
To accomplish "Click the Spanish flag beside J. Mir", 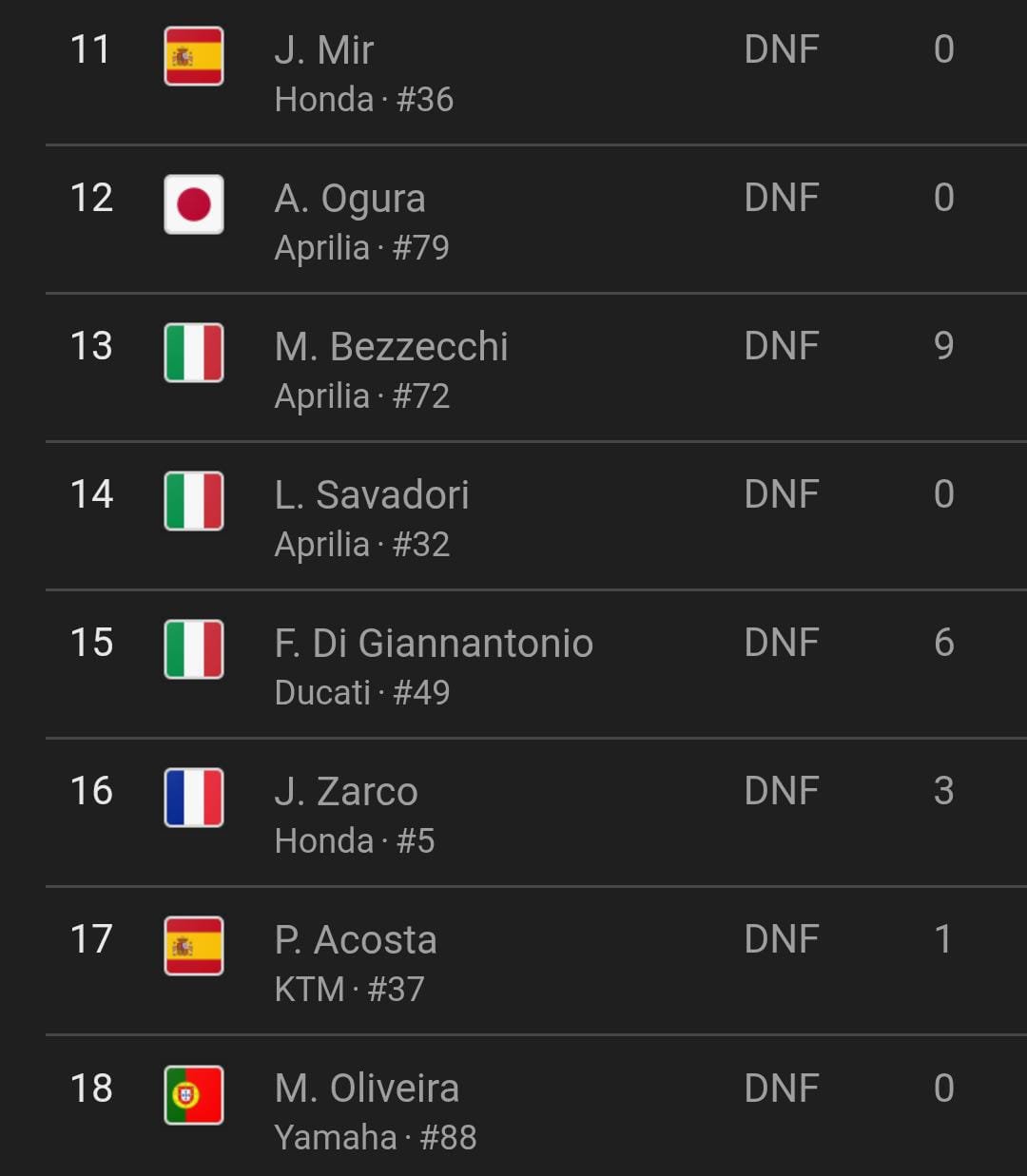I will coord(194,56).
